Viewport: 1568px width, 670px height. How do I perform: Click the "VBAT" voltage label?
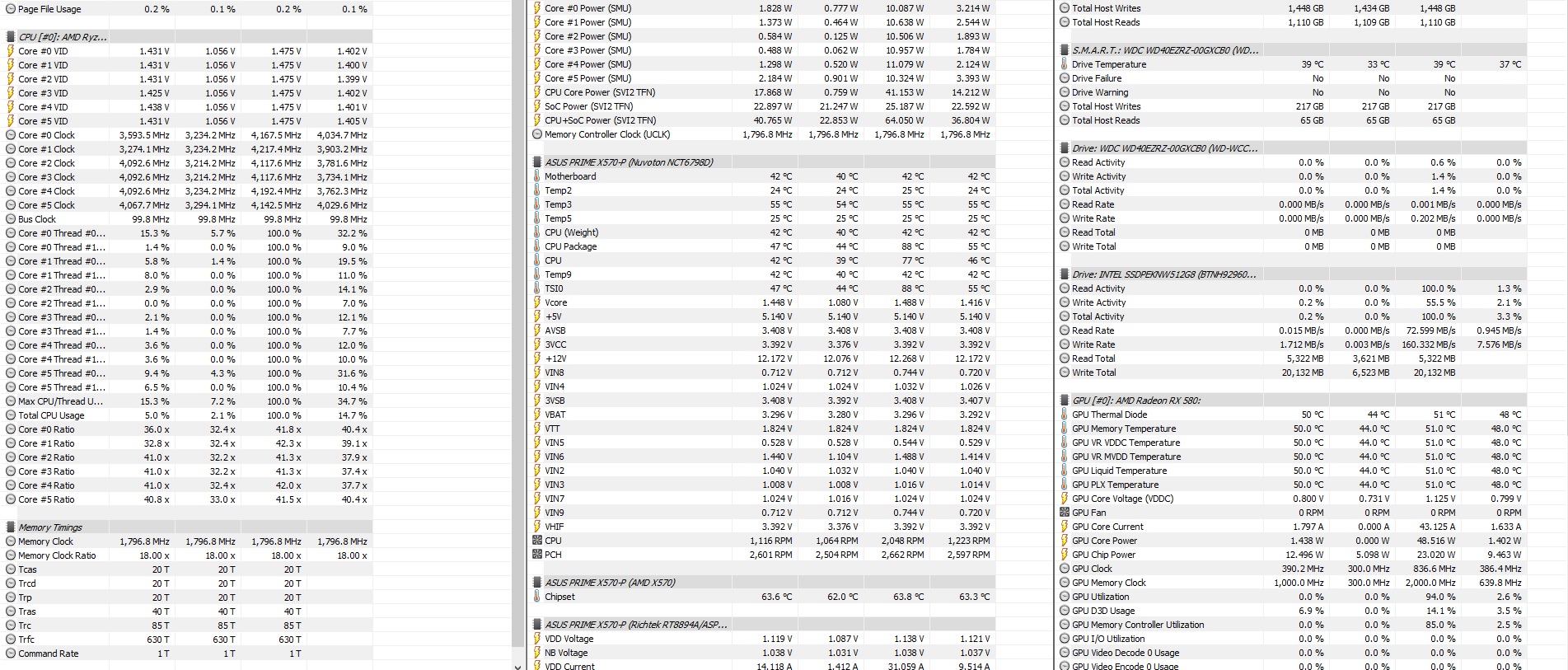[x=555, y=415]
